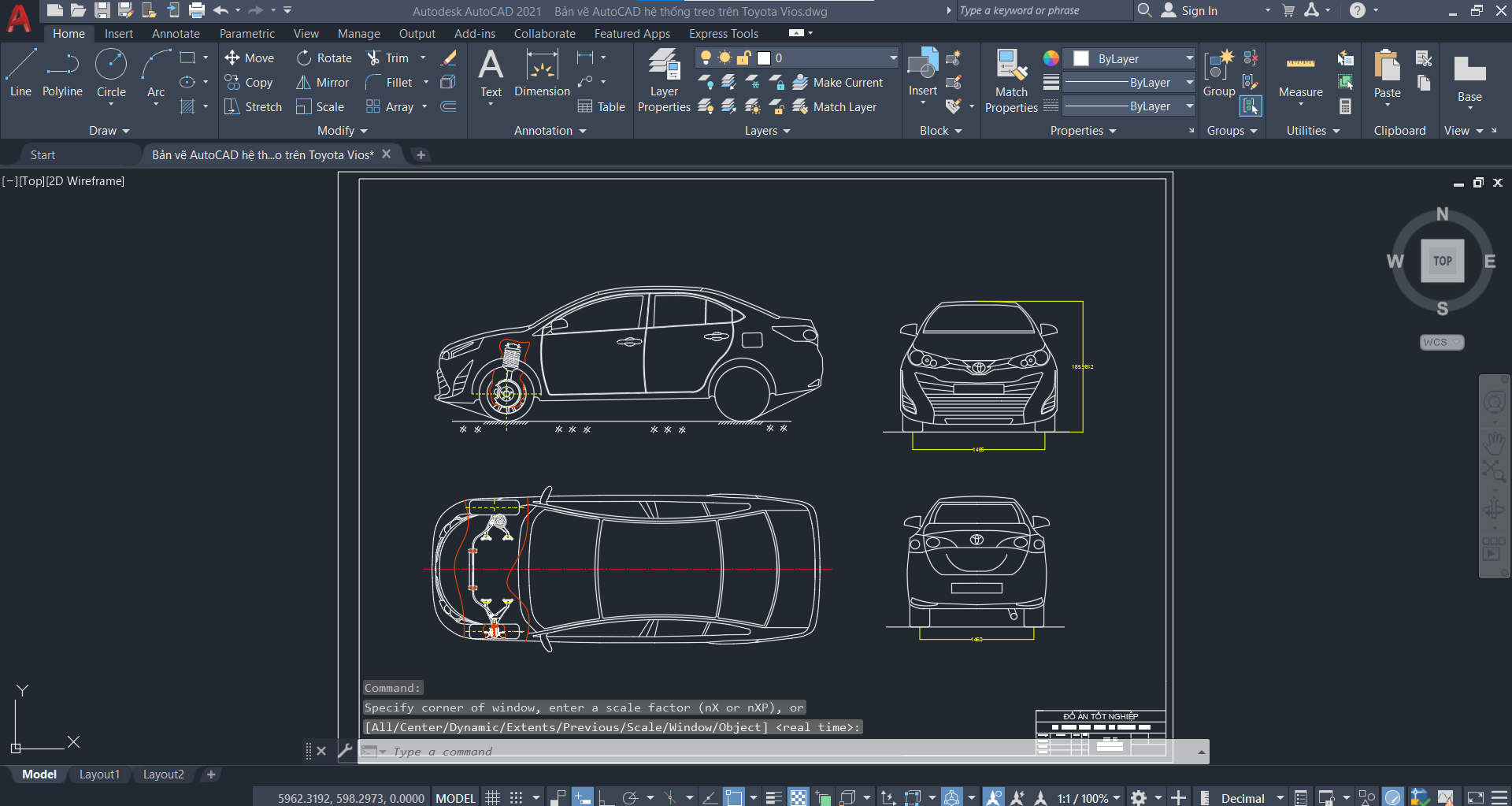The height and width of the screenshot is (806, 1512).
Task: Toggle lineweight display in status bar
Action: coord(774,797)
